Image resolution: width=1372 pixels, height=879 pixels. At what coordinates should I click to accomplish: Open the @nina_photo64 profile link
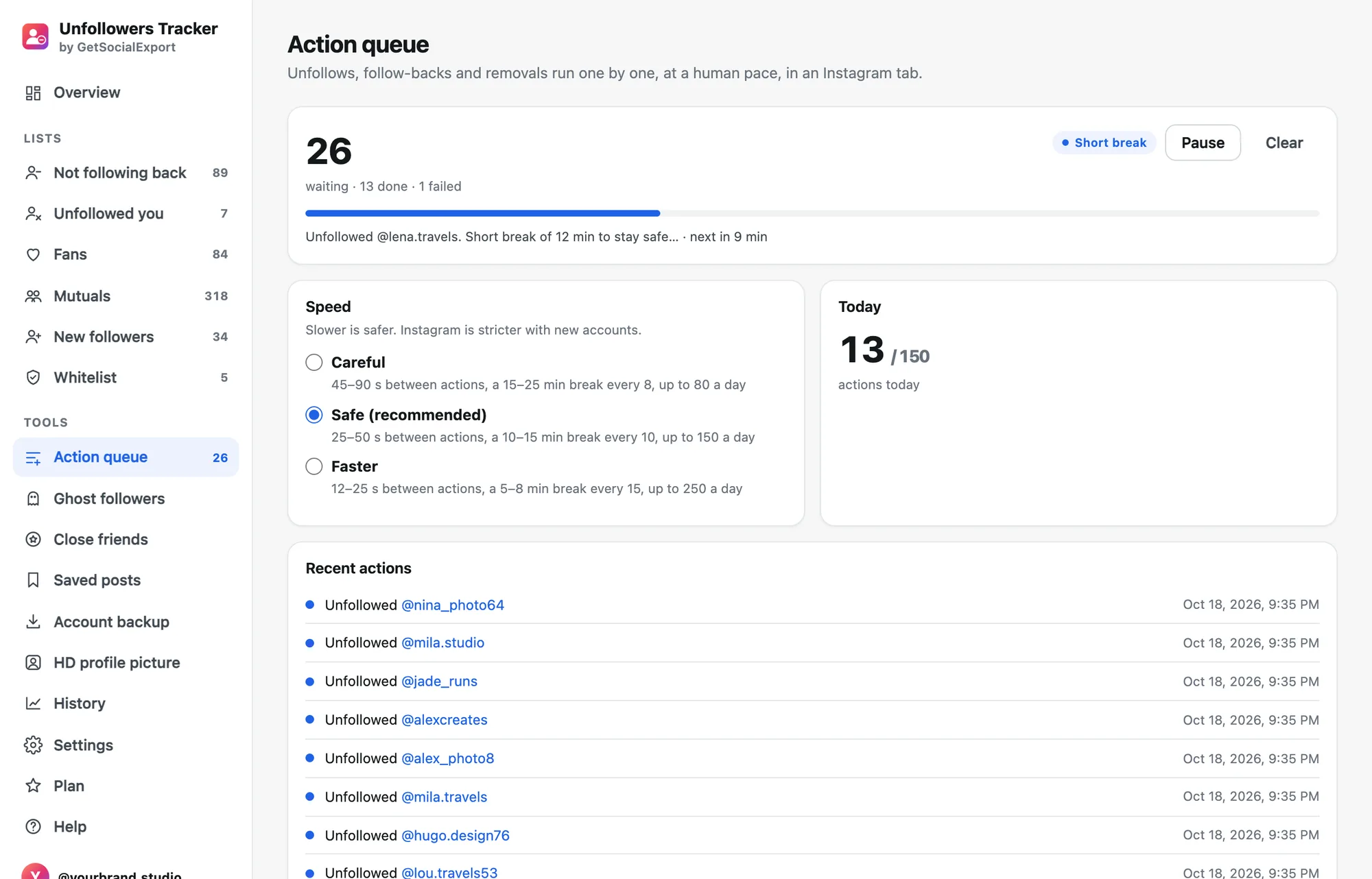(453, 605)
